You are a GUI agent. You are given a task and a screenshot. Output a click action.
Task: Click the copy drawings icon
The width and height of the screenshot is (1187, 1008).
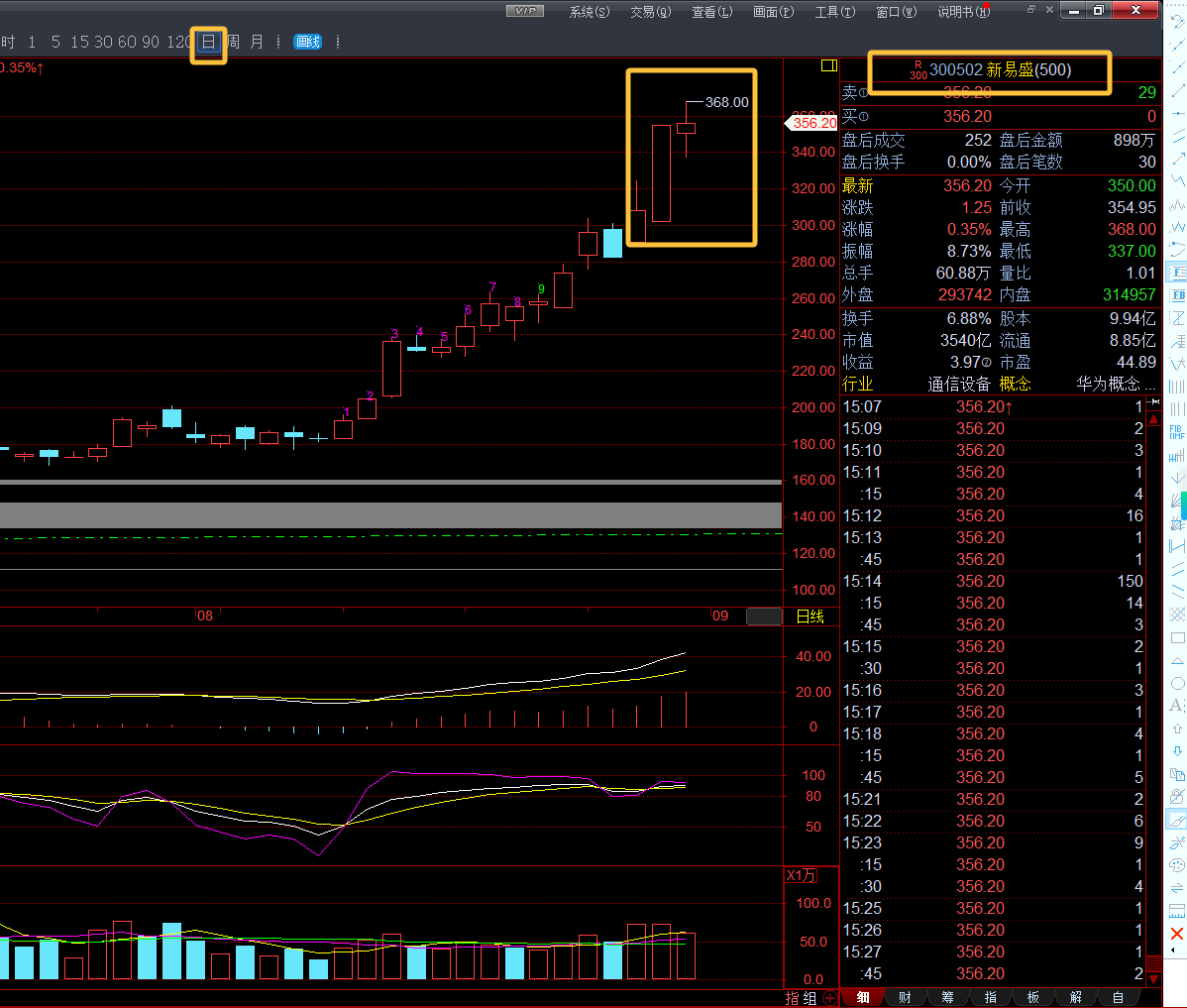(1177, 774)
